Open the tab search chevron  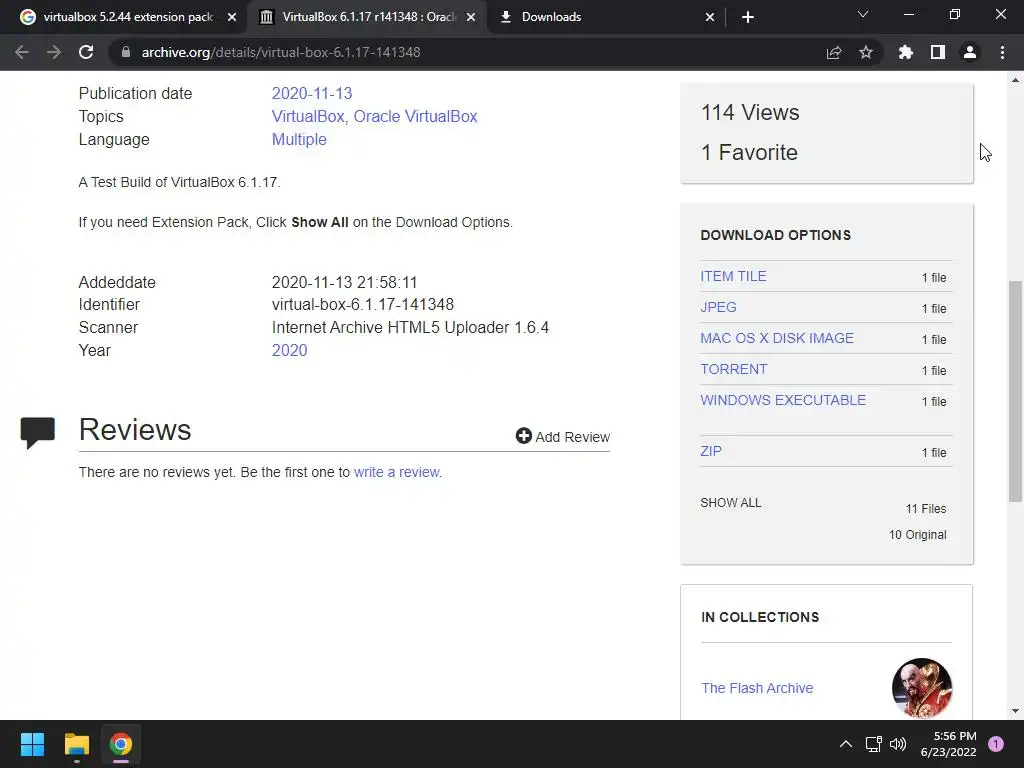tap(863, 14)
